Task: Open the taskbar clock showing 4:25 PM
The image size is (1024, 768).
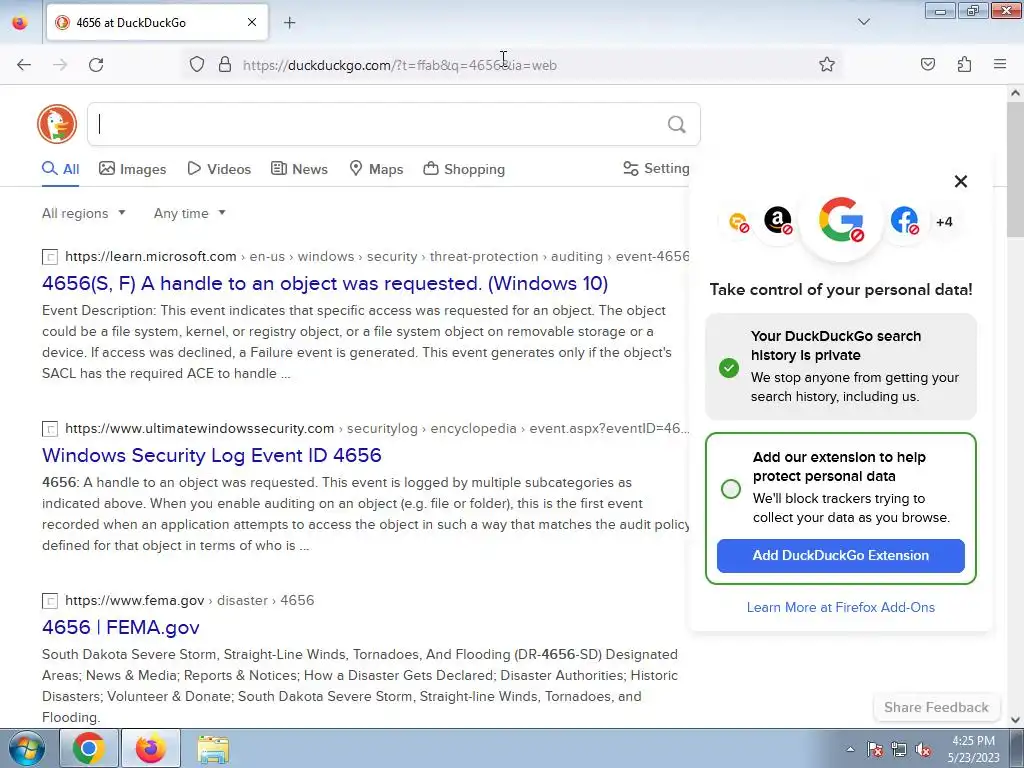Action: click(973, 749)
